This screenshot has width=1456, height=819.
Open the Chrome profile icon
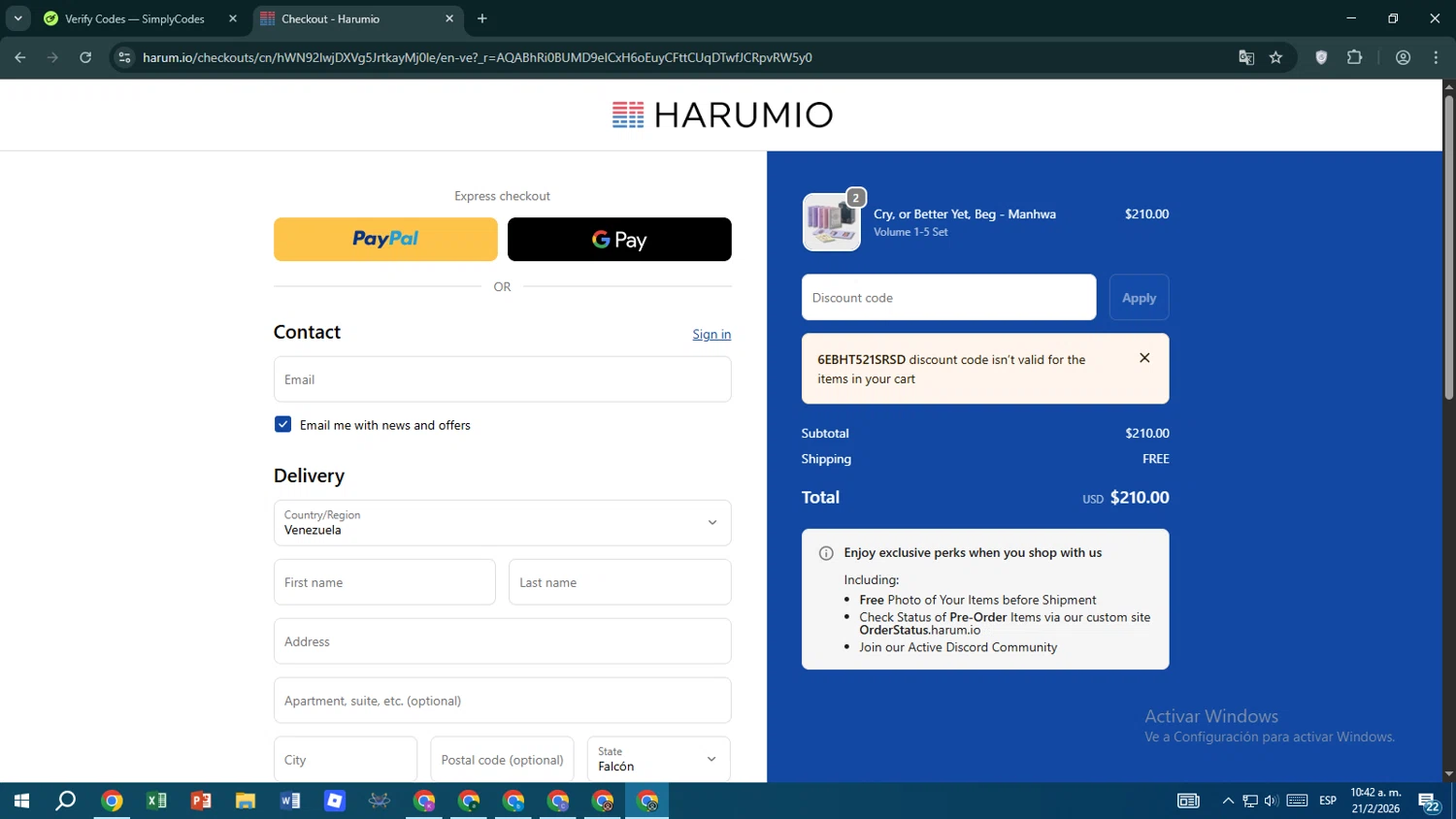(1403, 57)
